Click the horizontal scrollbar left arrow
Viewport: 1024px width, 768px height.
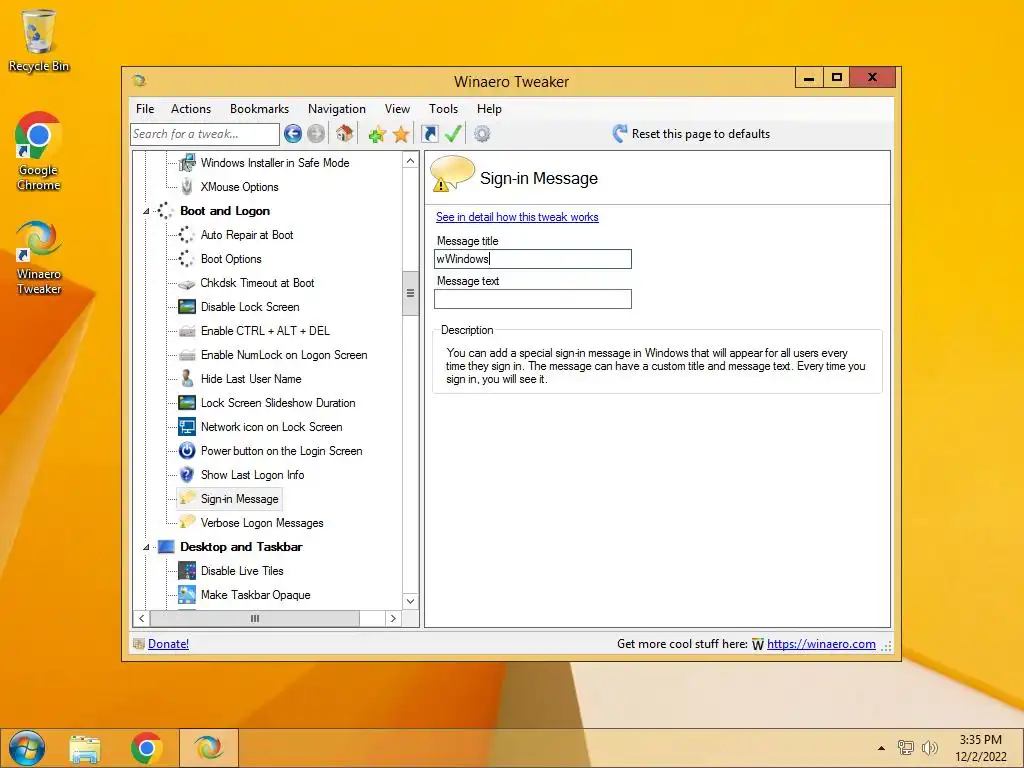coord(142,618)
